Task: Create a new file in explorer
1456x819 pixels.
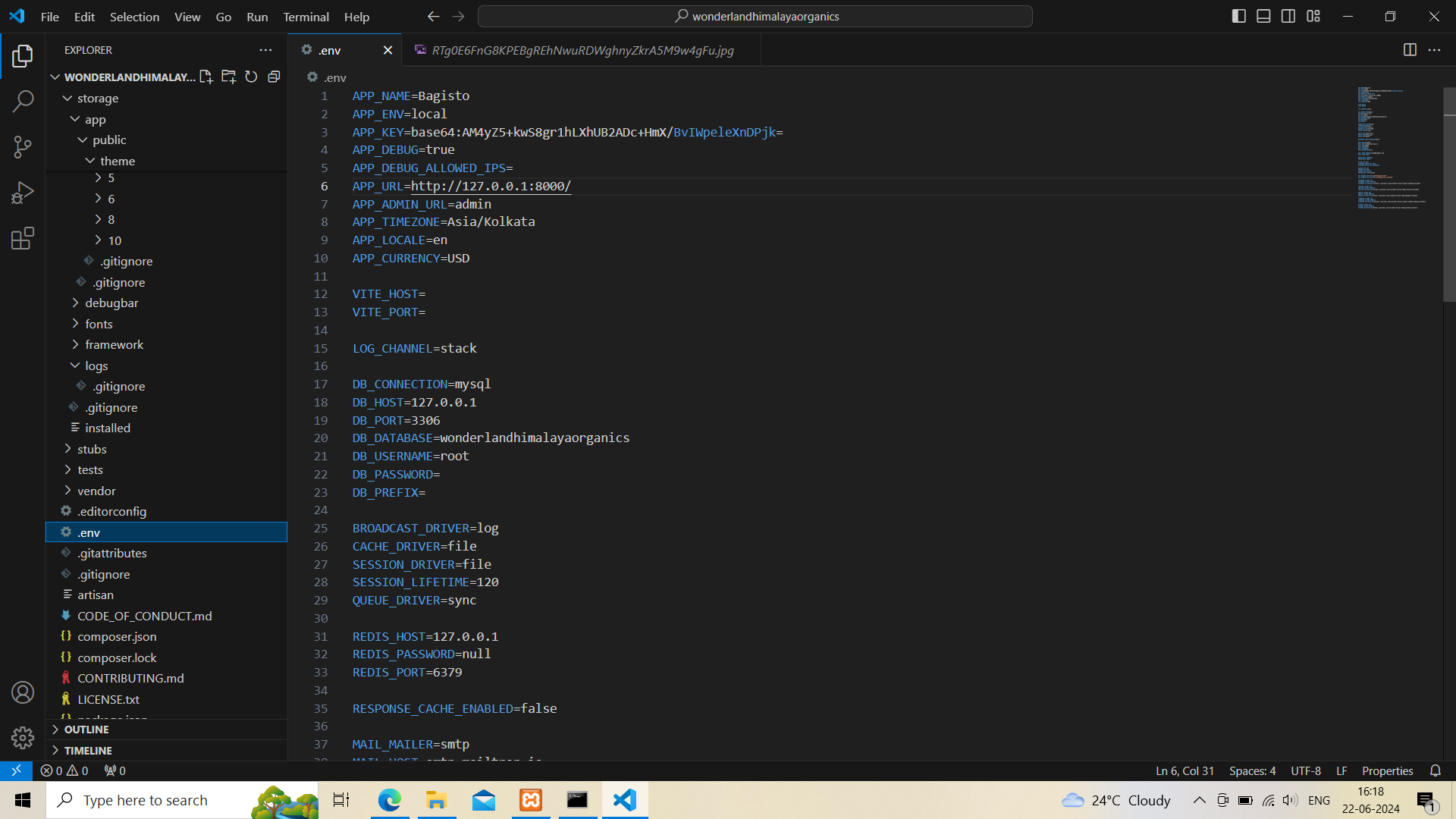Action: 206,77
